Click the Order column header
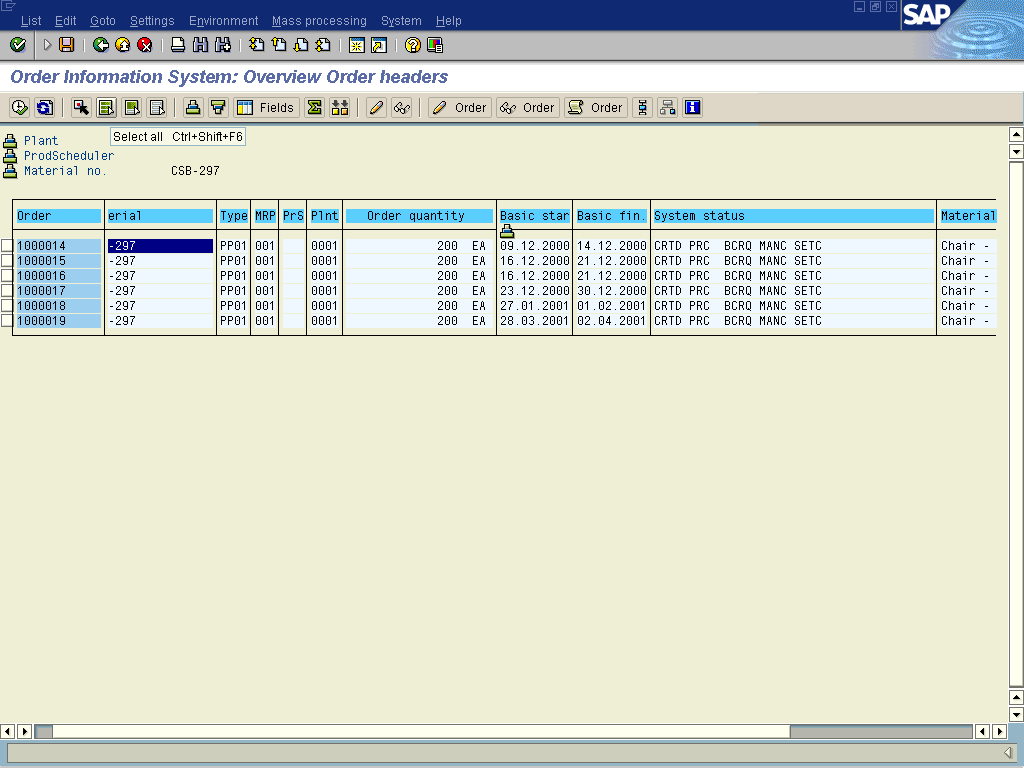 point(59,216)
